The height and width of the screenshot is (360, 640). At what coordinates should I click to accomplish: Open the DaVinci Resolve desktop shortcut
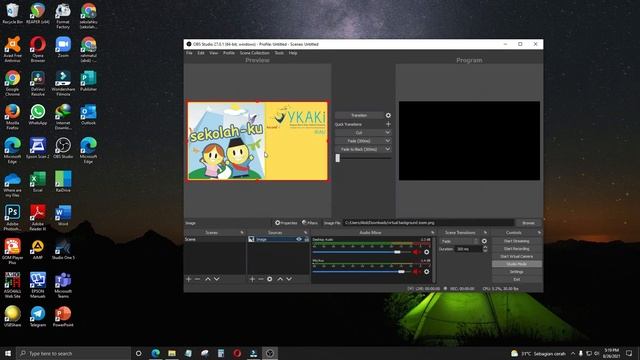click(38, 83)
